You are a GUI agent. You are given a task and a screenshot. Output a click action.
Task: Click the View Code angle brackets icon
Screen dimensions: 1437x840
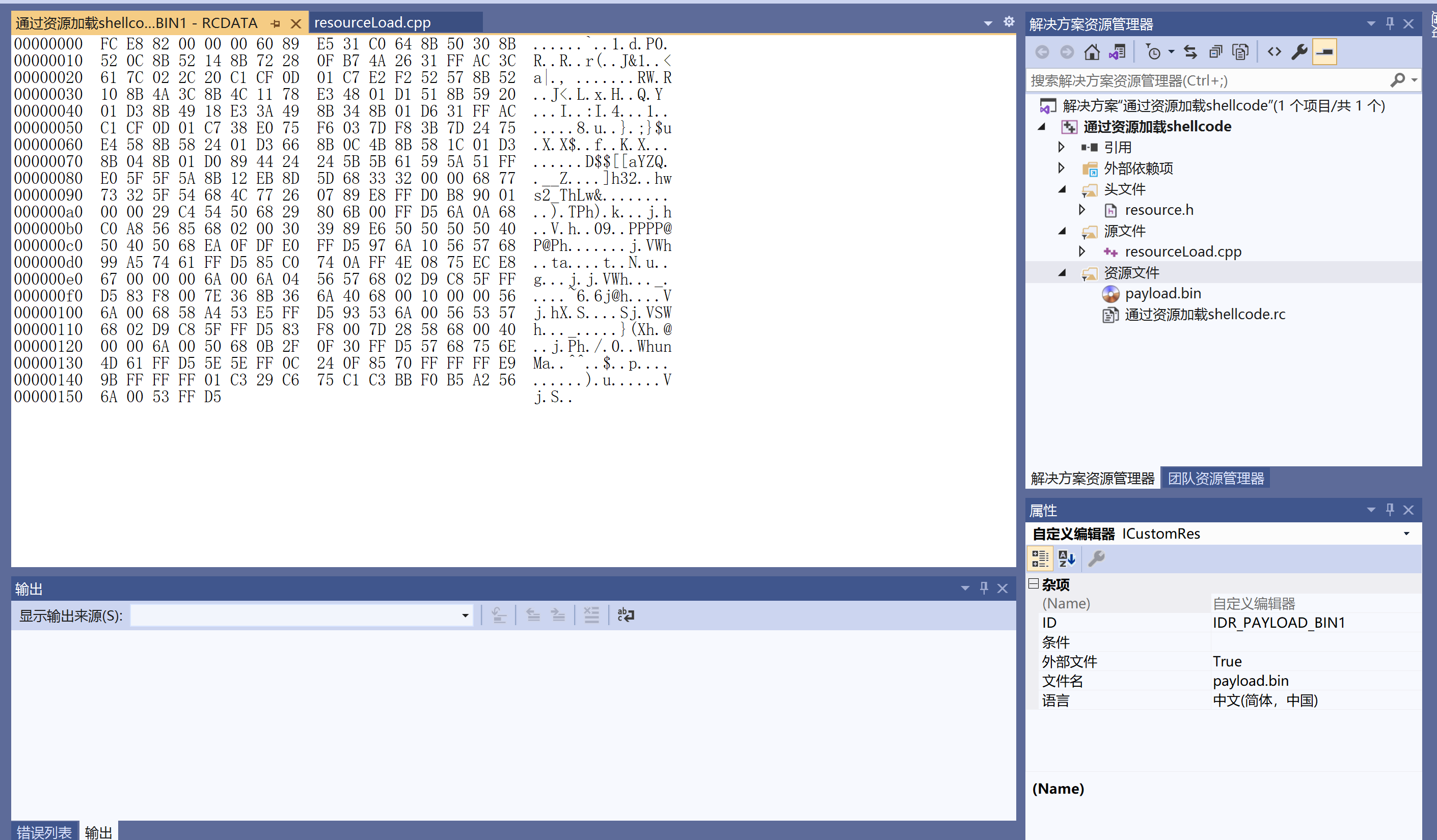pyautogui.click(x=1274, y=52)
